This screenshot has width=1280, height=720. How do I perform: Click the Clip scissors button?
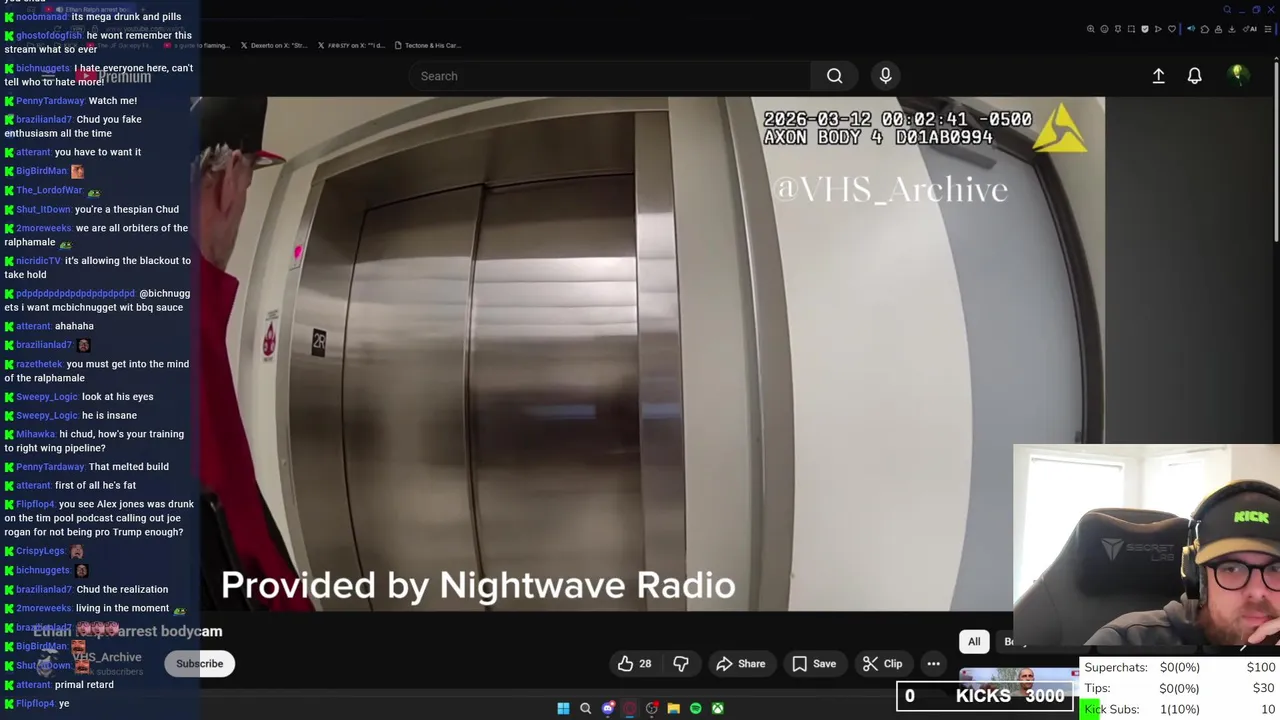pyautogui.click(x=883, y=663)
